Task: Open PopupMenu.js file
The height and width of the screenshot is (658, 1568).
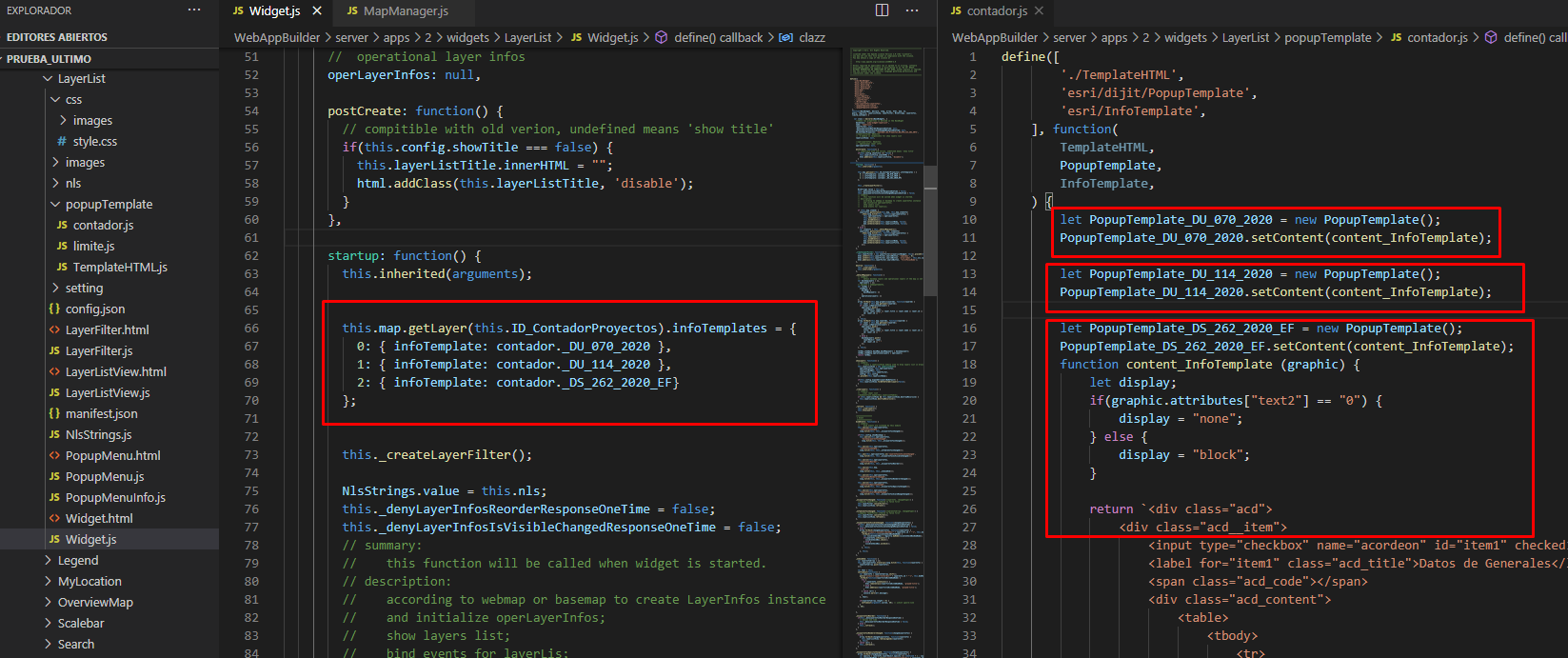Action: pyautogui.click(x=105, y=477)
